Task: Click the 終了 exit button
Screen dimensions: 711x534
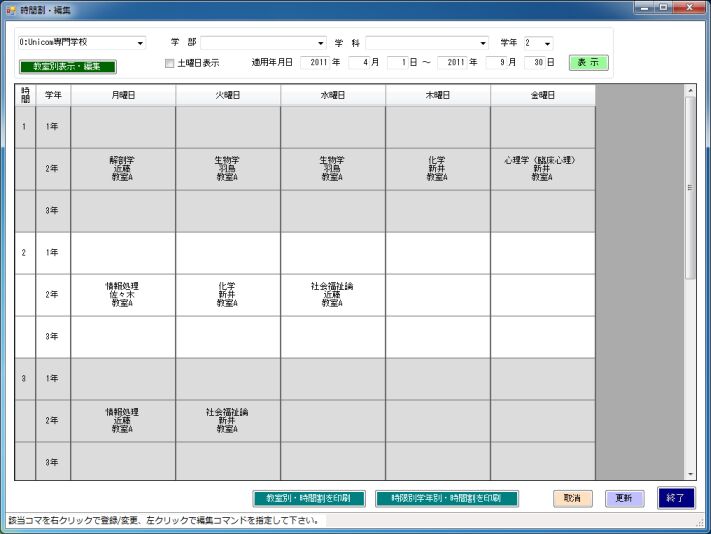Action: pyautogui.click(x=676, y=498)
